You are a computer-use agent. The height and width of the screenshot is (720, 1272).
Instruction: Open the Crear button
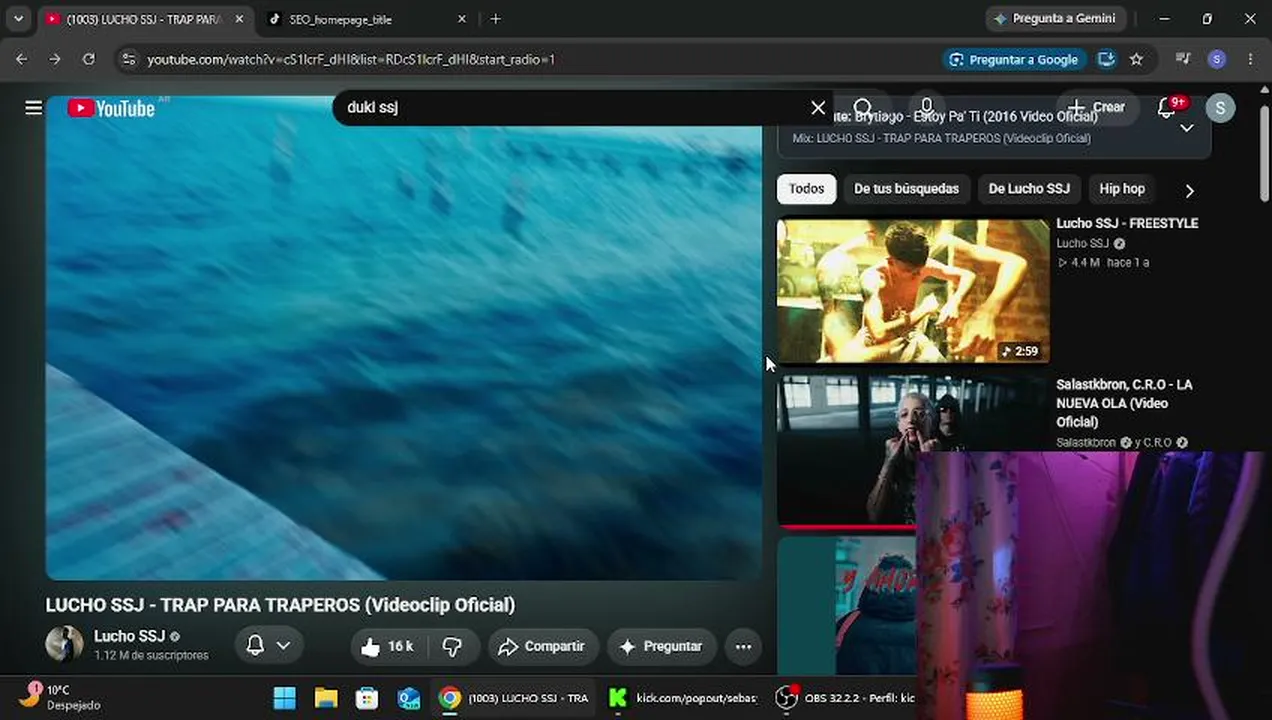tap(1097, 107)
